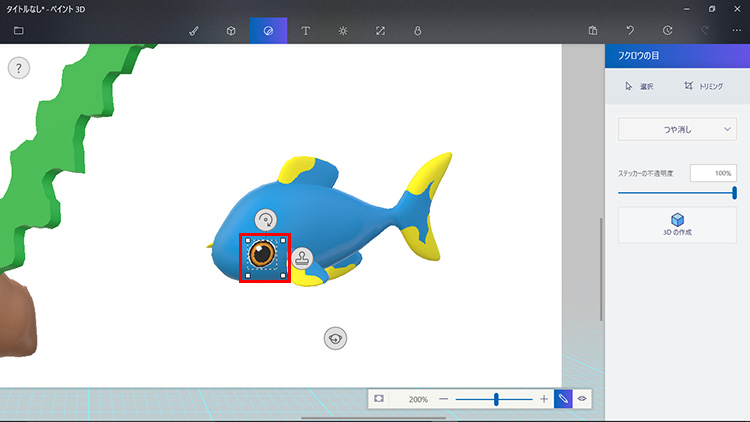Toggle the pen edit mode button
Viewport: 750px width, 422px height.
[563, 398]
